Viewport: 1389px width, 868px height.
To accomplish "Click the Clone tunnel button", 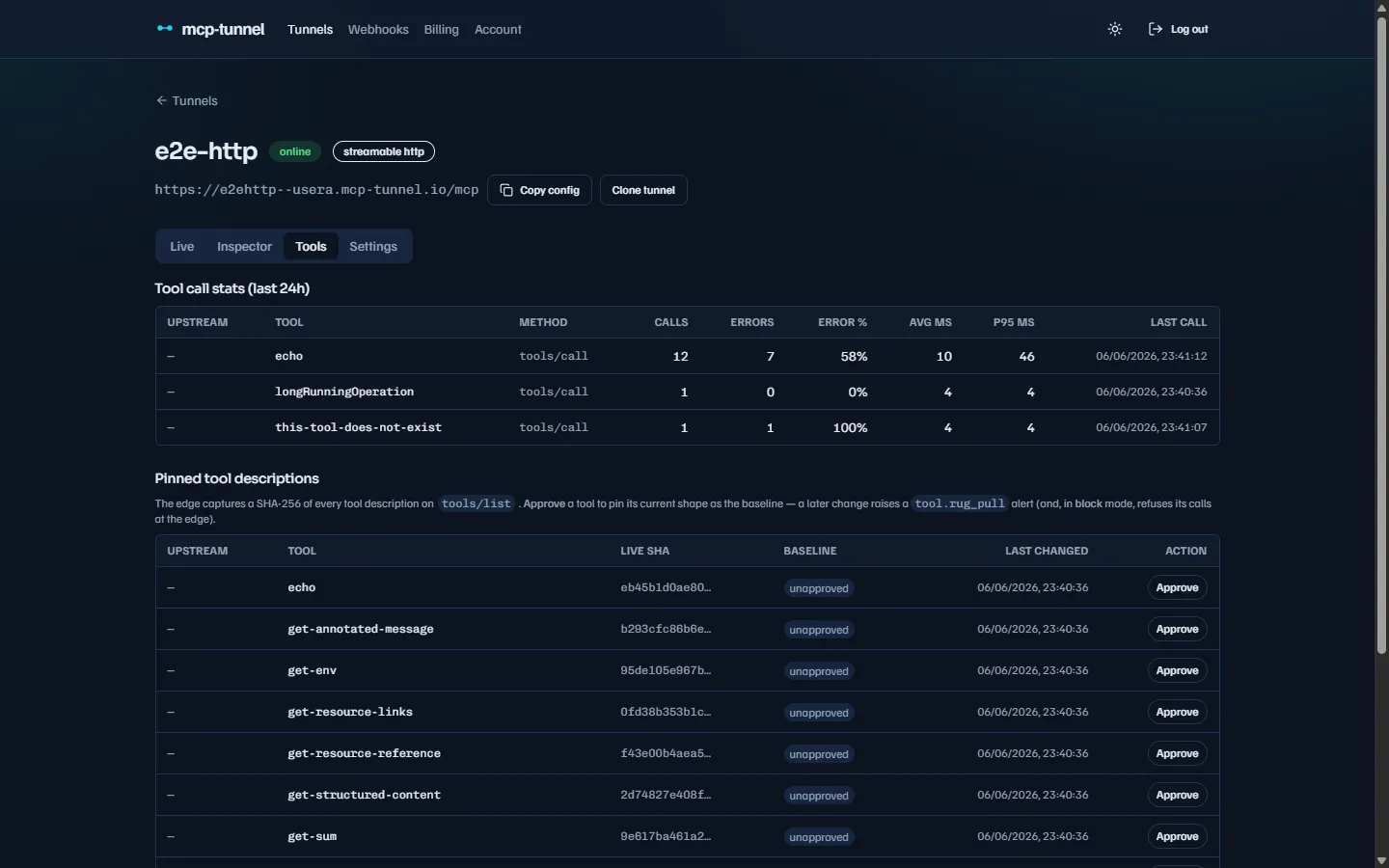I will tap(643, 190).
